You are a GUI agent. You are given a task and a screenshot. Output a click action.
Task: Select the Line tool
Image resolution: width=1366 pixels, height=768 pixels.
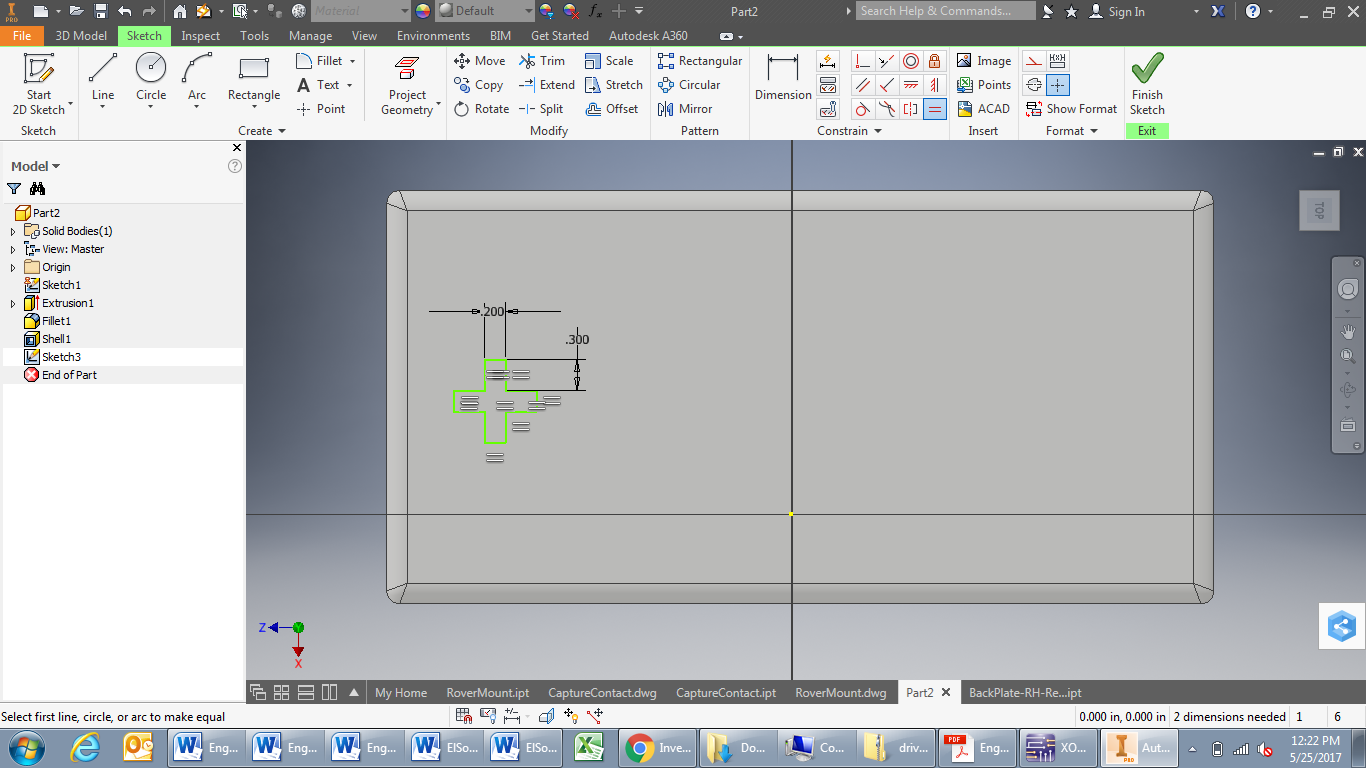click(x=103, y=81)
